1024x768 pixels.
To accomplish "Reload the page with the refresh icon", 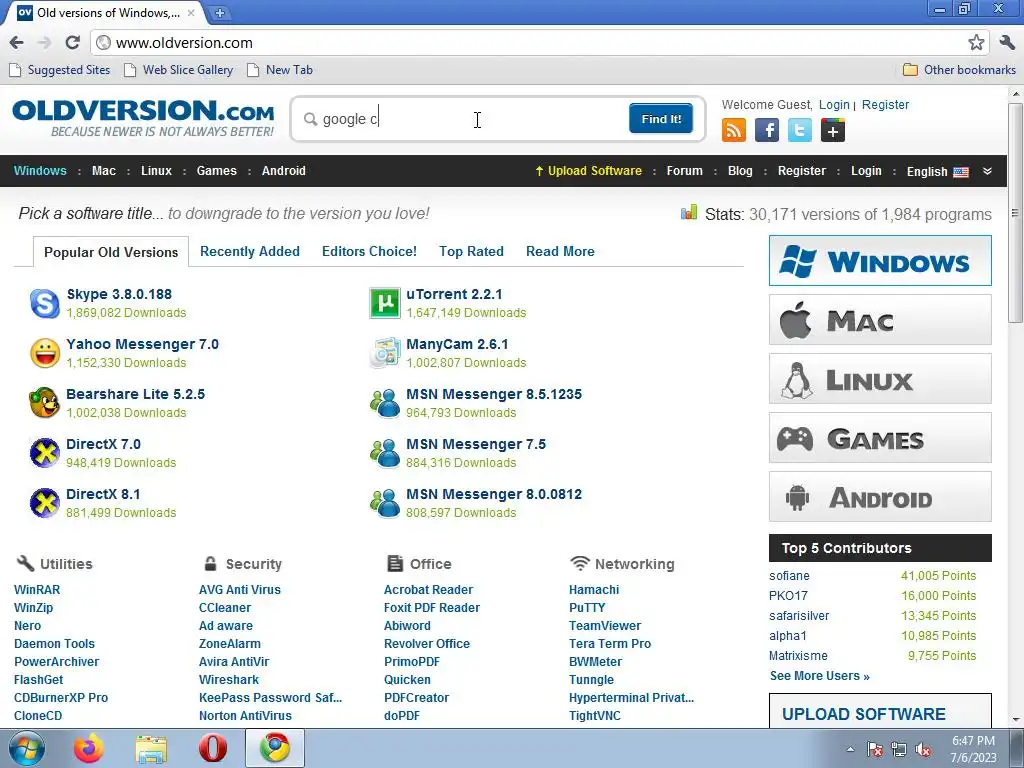I will 72,43.
